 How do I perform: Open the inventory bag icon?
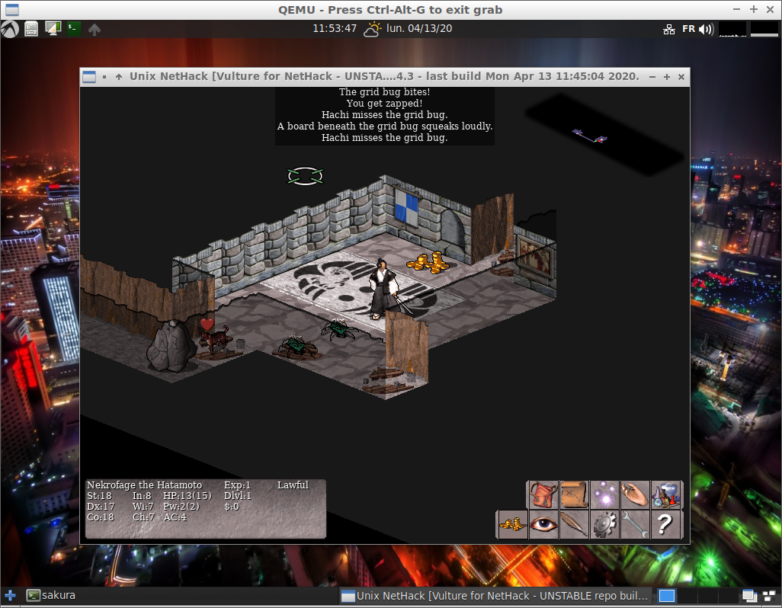click(x=544, y=495)
